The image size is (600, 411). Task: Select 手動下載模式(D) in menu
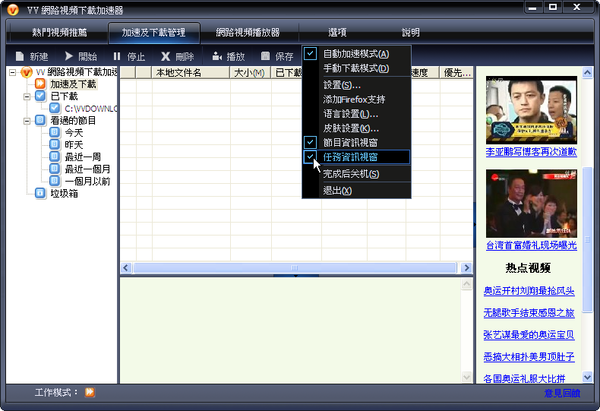tap(357, 68)
